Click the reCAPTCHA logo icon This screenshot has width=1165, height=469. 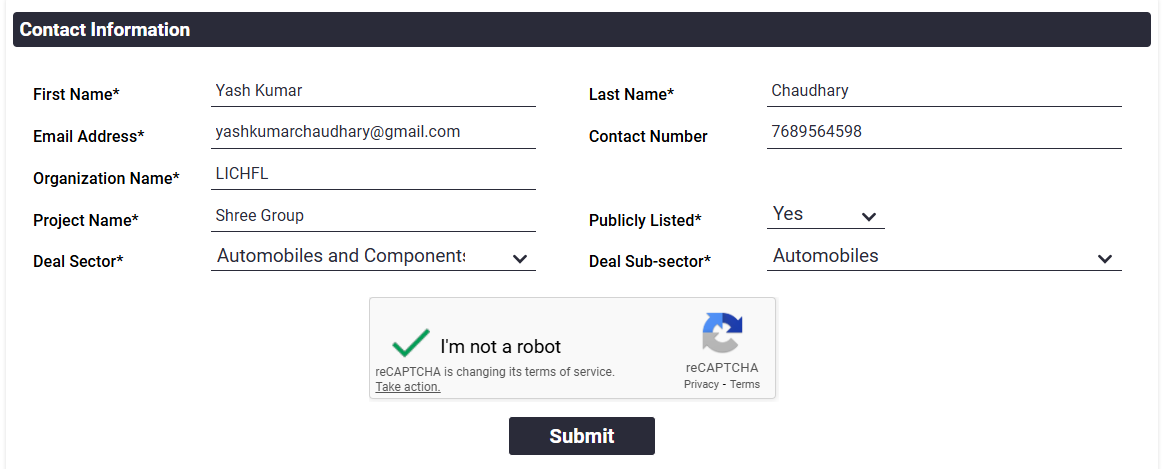(722, 334)
